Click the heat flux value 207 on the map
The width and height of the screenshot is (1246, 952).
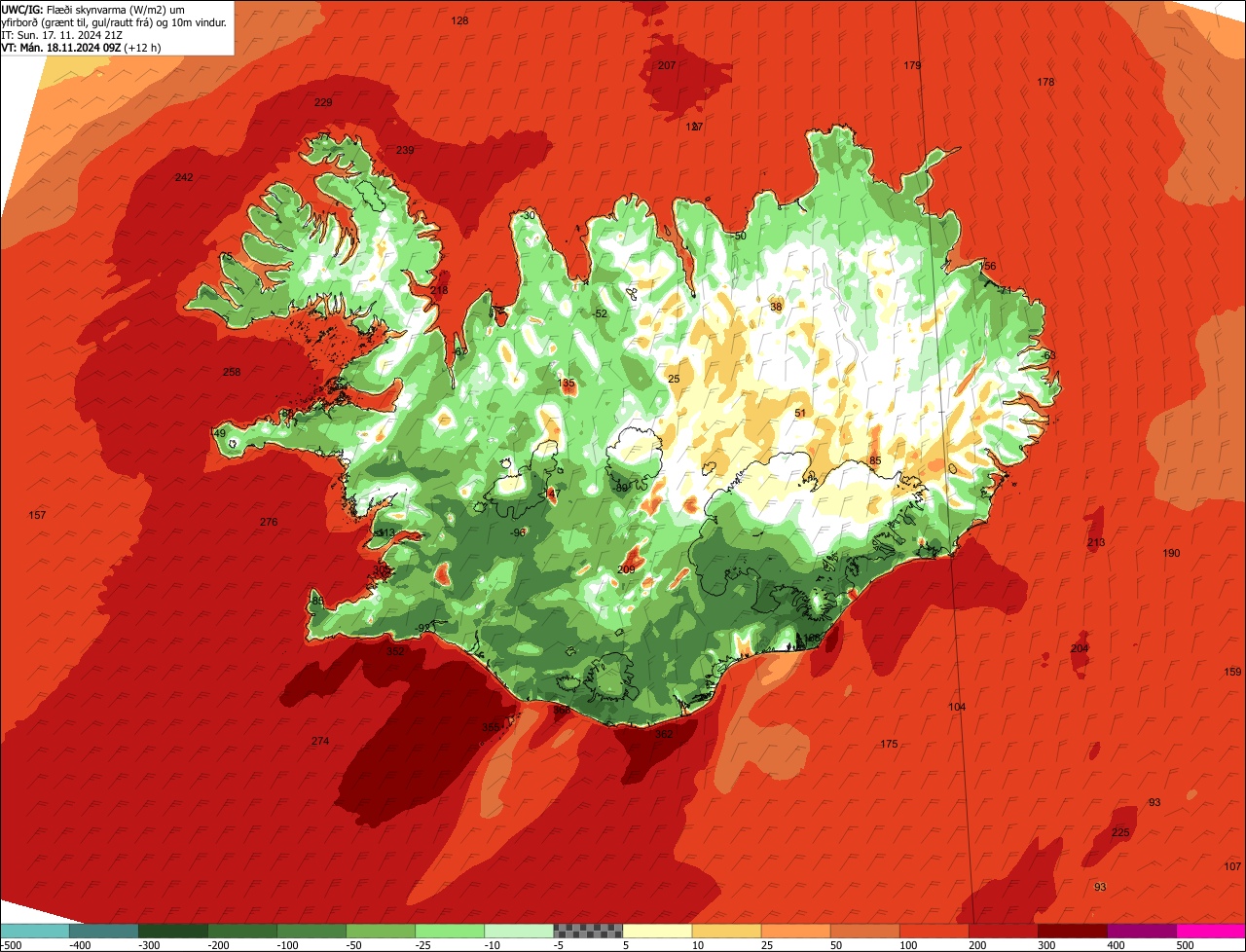pyautogui.click(x=667, y=65)
